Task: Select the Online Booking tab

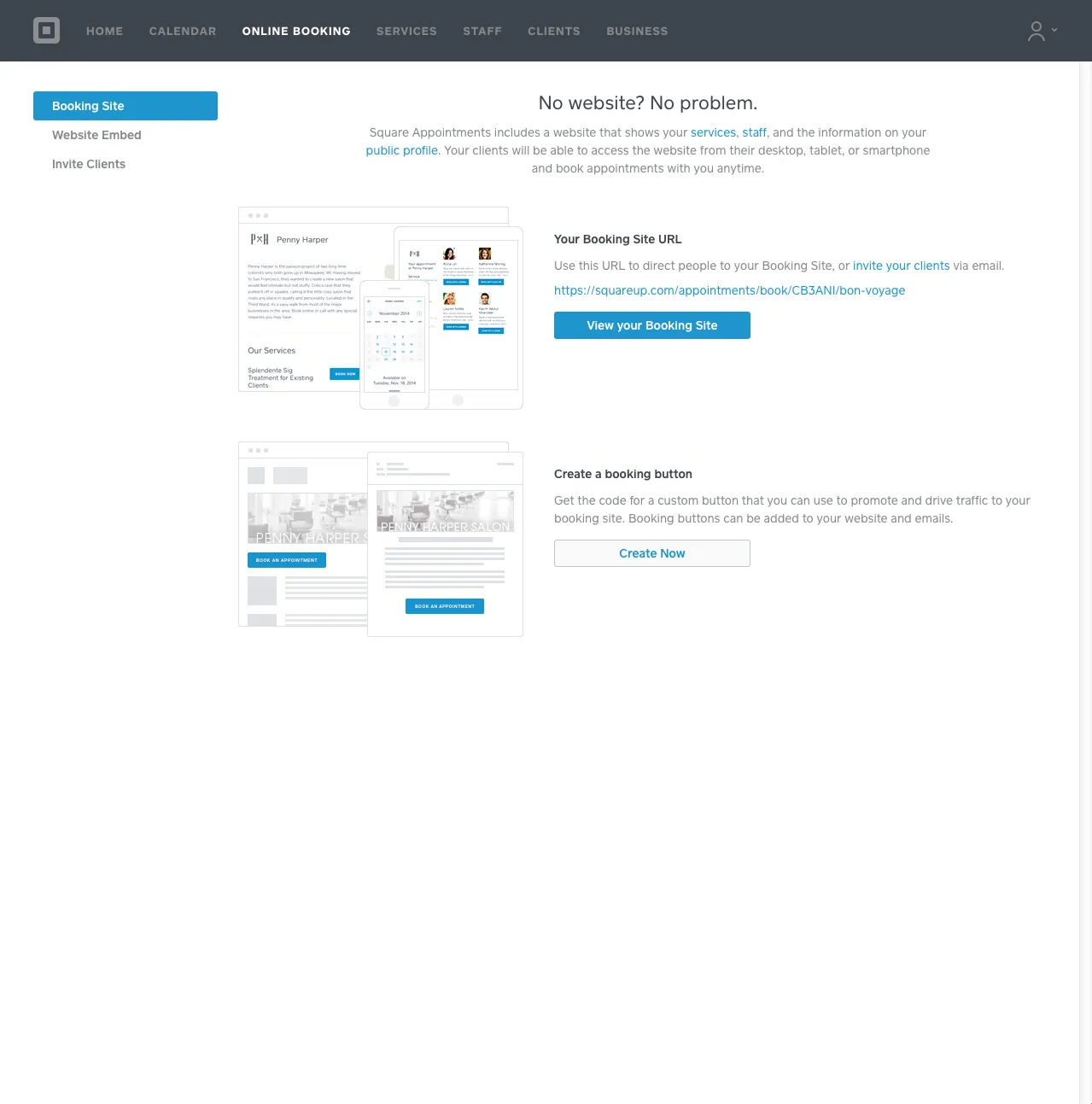Action: pos(296,31)
